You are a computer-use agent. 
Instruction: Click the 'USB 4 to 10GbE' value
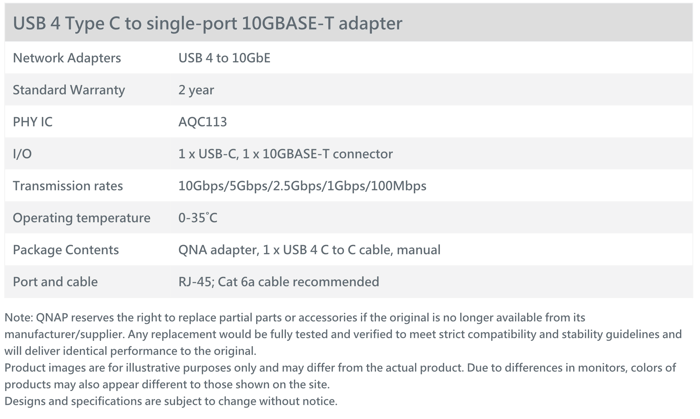point(224,58)
